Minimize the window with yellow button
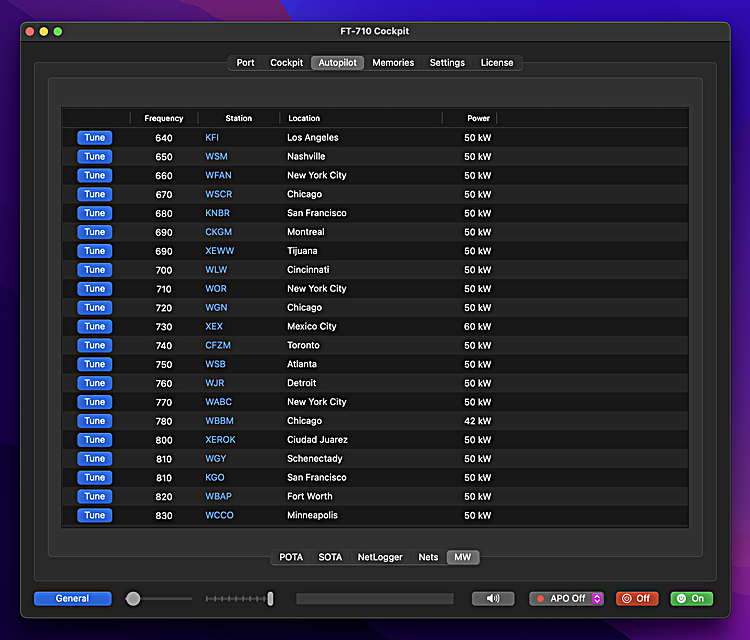Image resolution: width=750 pixels, height=640 pixels. 44,32
